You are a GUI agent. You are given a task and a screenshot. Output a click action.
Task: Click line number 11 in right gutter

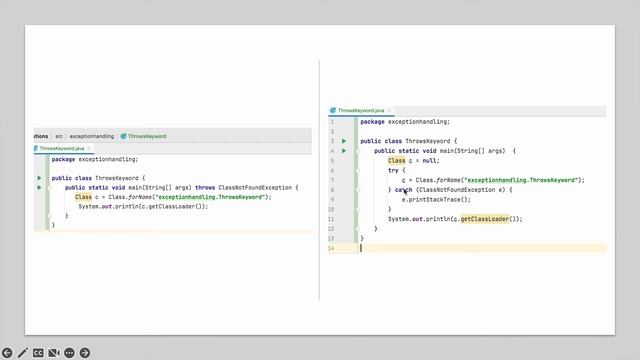pos(331,219)
